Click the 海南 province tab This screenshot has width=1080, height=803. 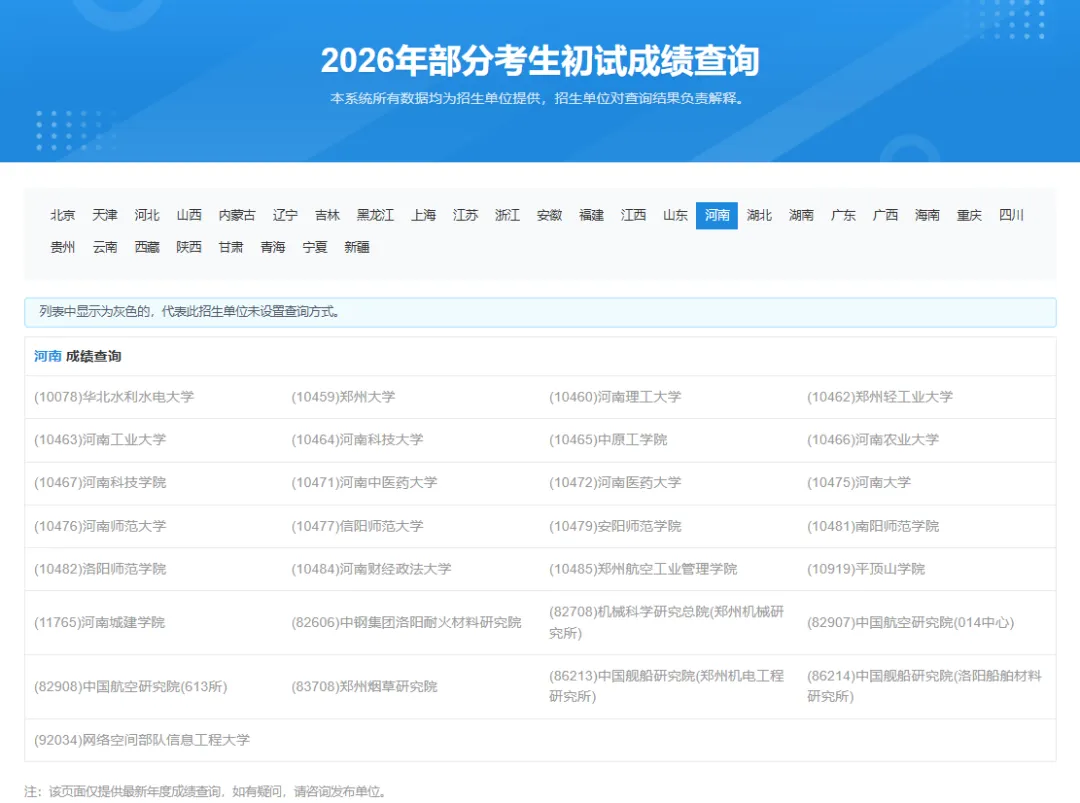click(927, 216)
